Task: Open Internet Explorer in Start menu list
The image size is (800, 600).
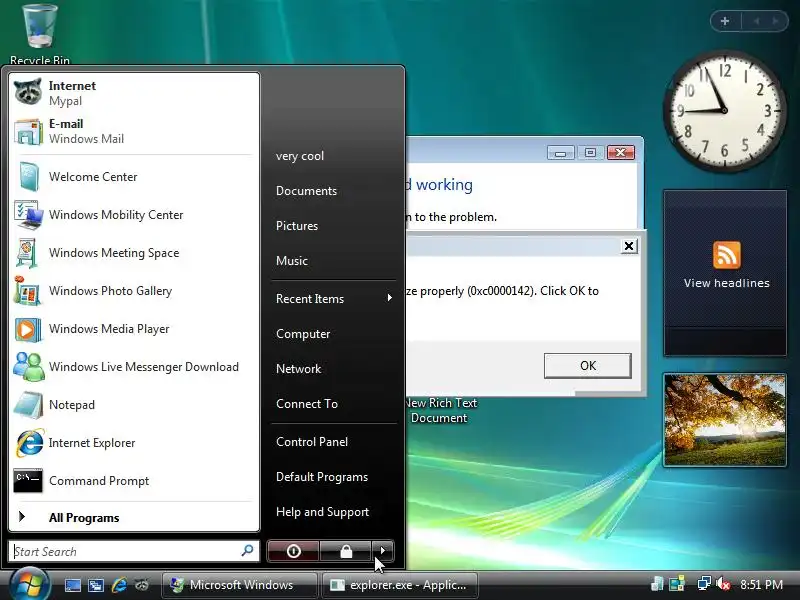Action: 134,443
